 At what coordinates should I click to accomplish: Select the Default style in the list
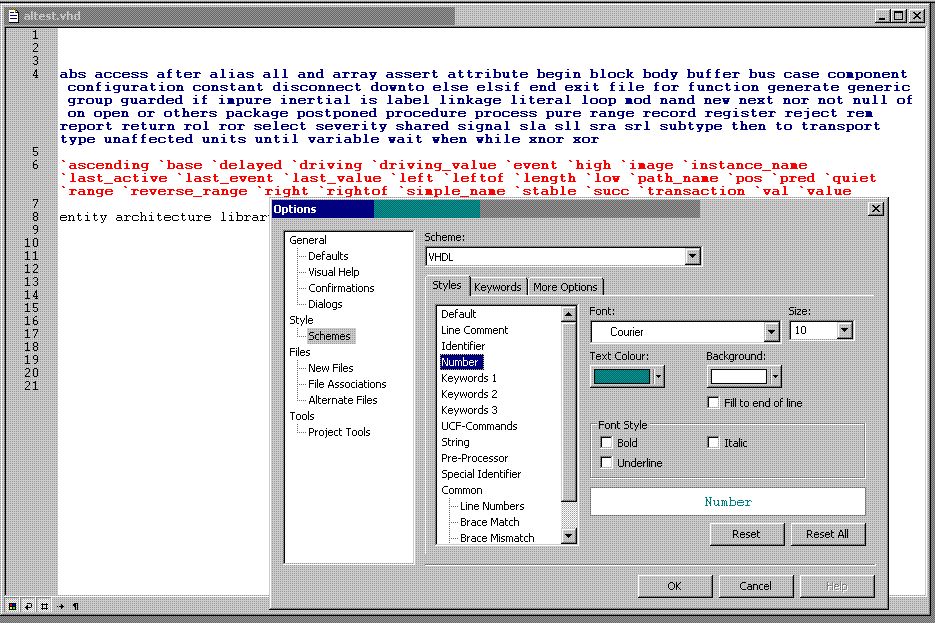(x=459, y=314)
